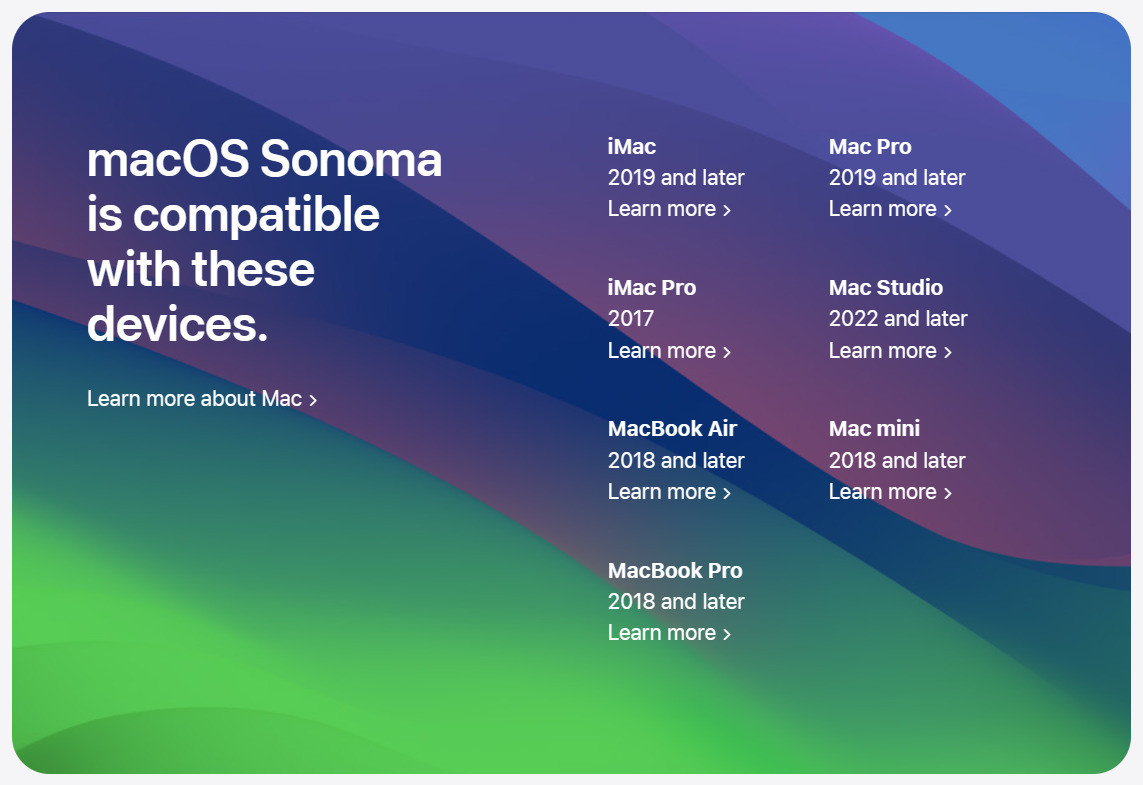Click the chevron arrow in Mac Studio section
This screenshot has width=1143, height=785.
948,352
